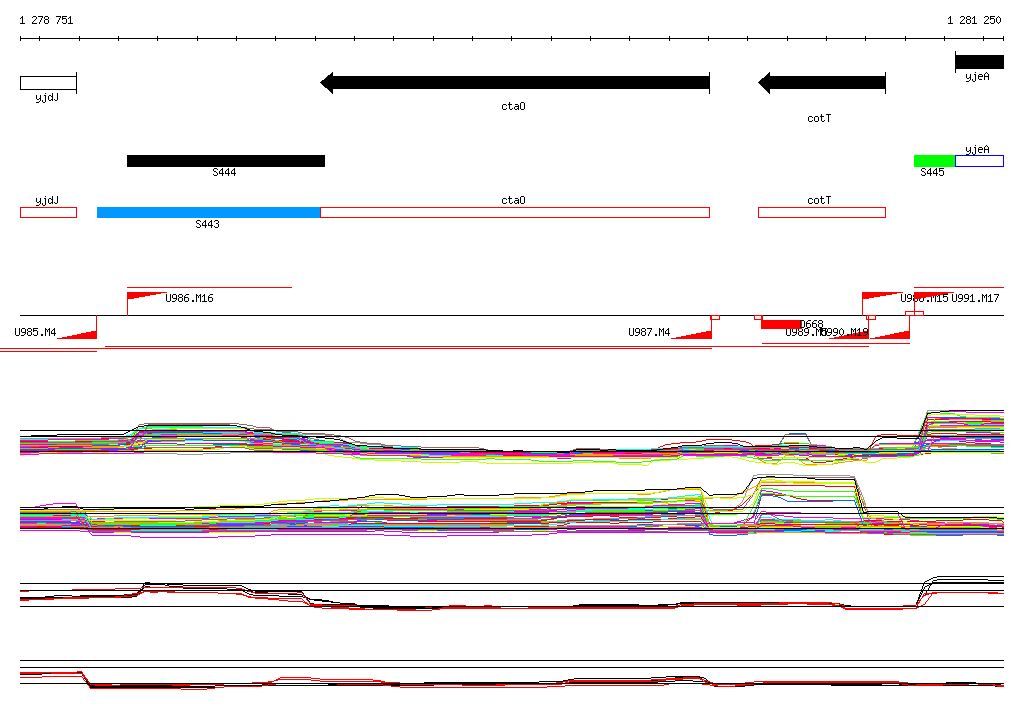This screenshot has width=1024, height=714.
Task: Click the S444 label text
Action: point(224,172)
